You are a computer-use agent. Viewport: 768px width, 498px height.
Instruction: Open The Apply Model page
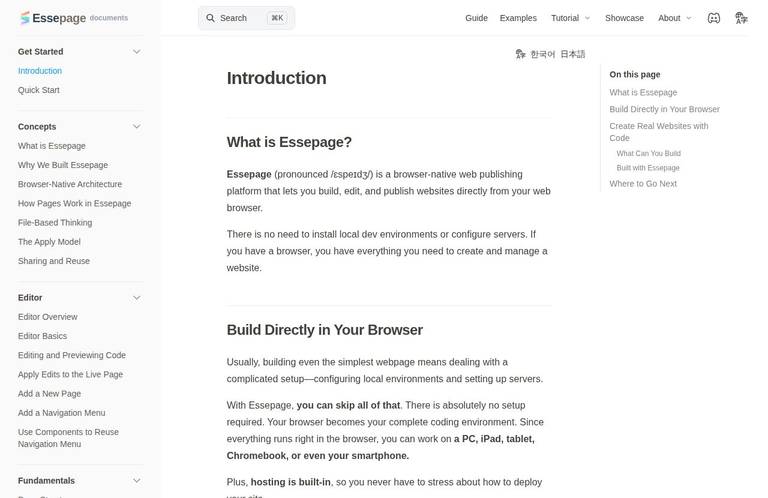coord(49,241)
